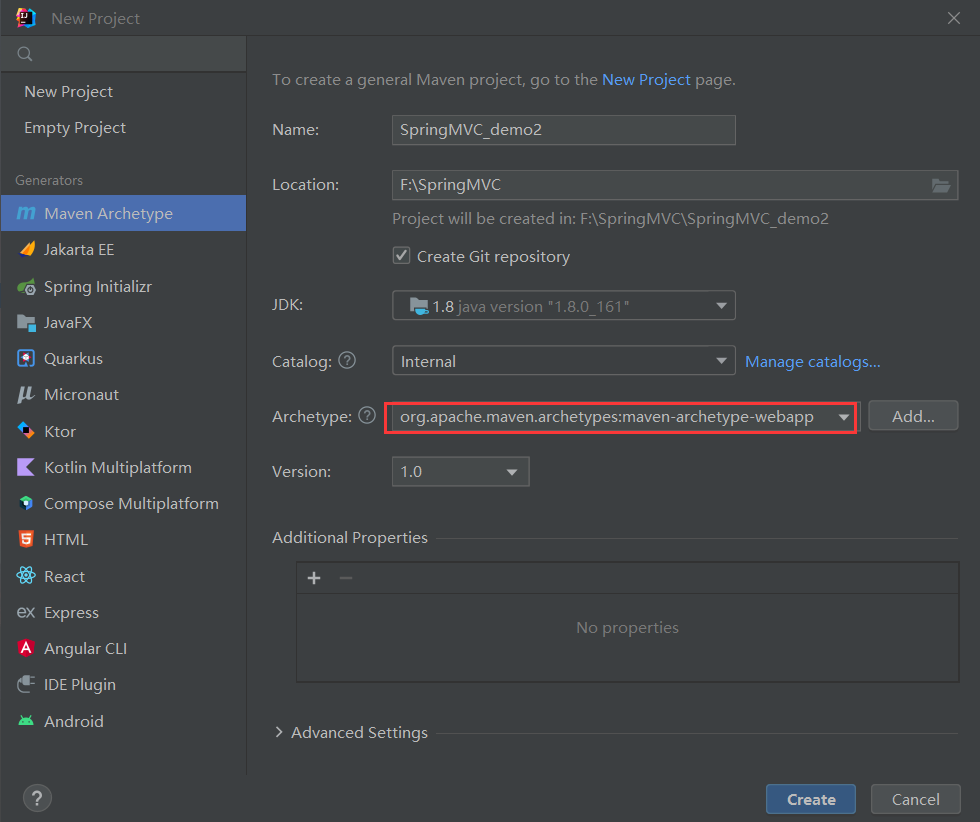This screenshot has width=980, height=822.
Task: Select JavaFX generator label
Action: point(68,323)
